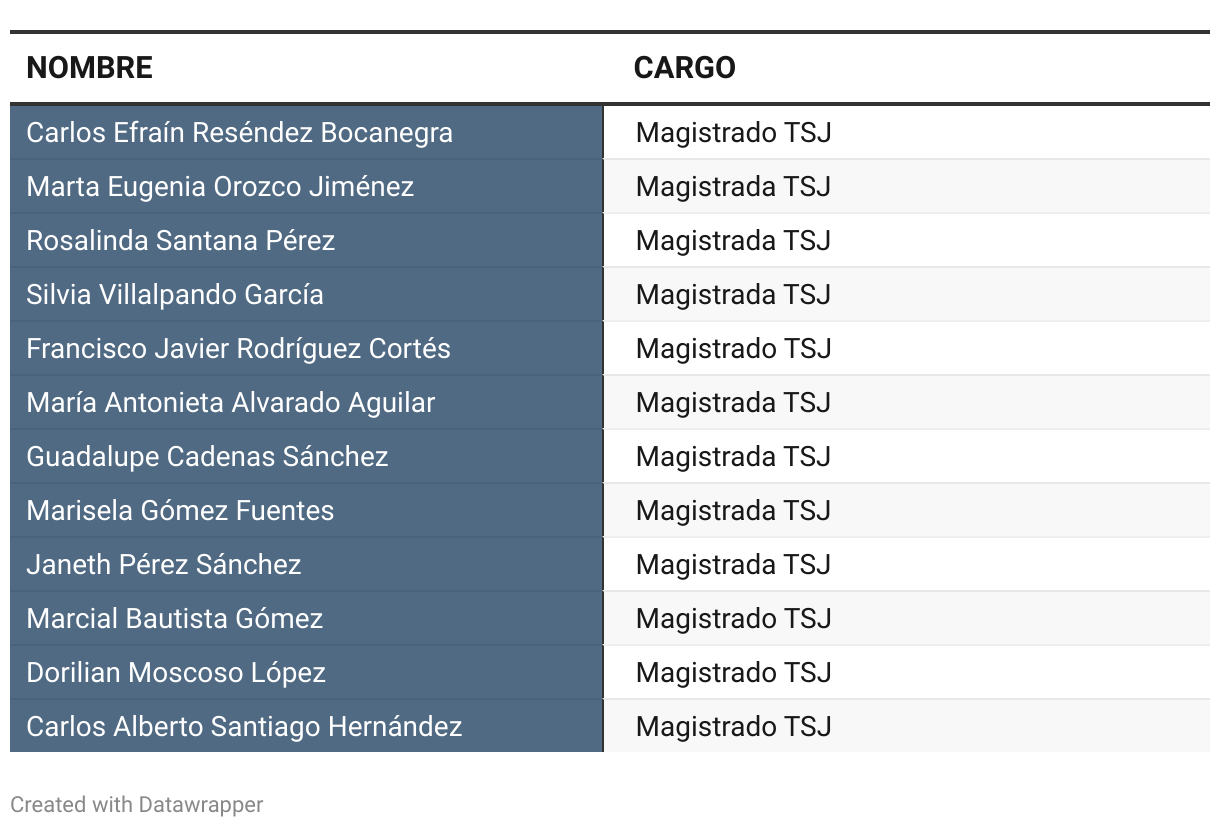Click the Rosalinda Santana Pérez name cell

pos(307,240)
